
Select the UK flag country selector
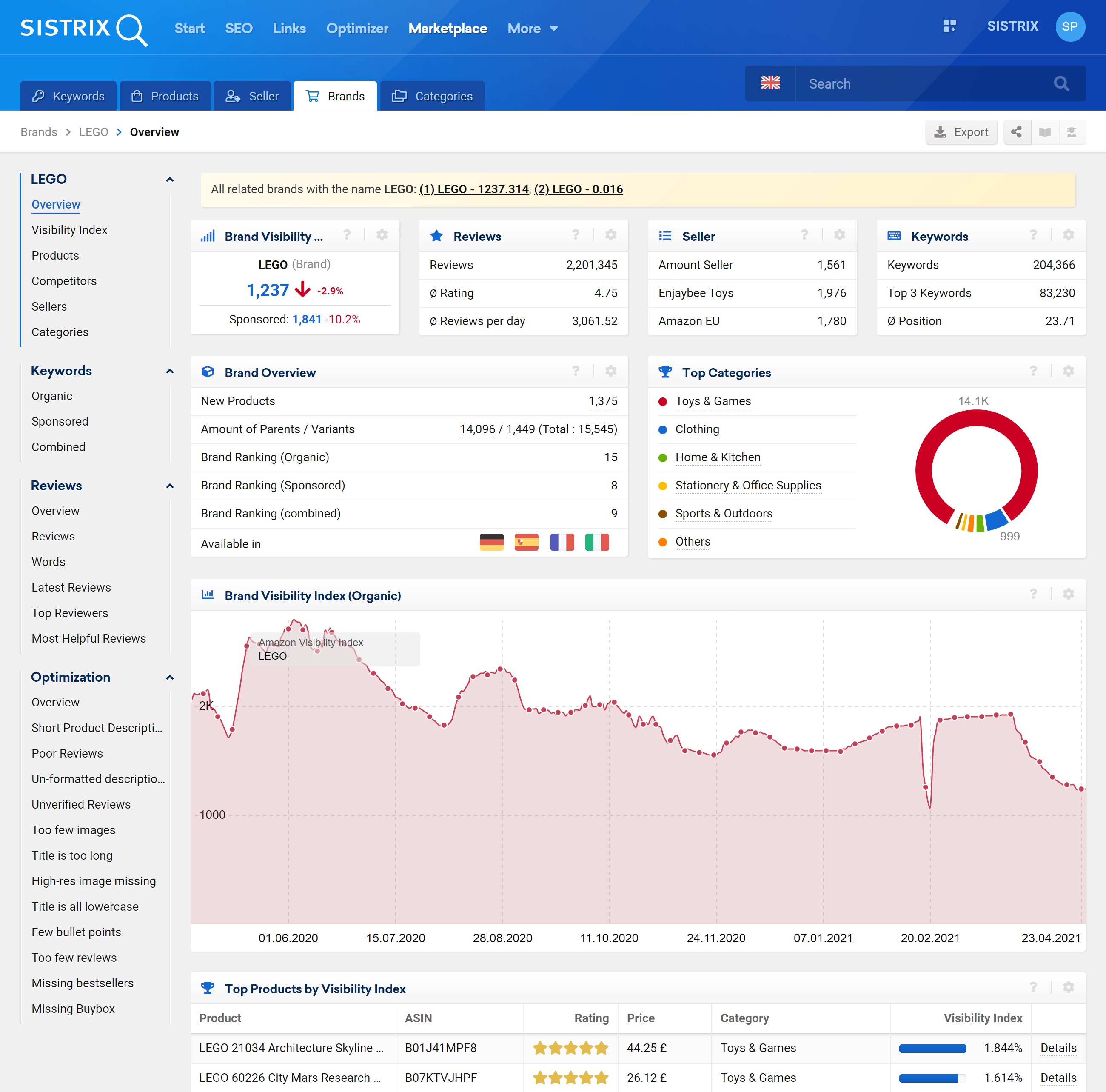click(770, 83)
